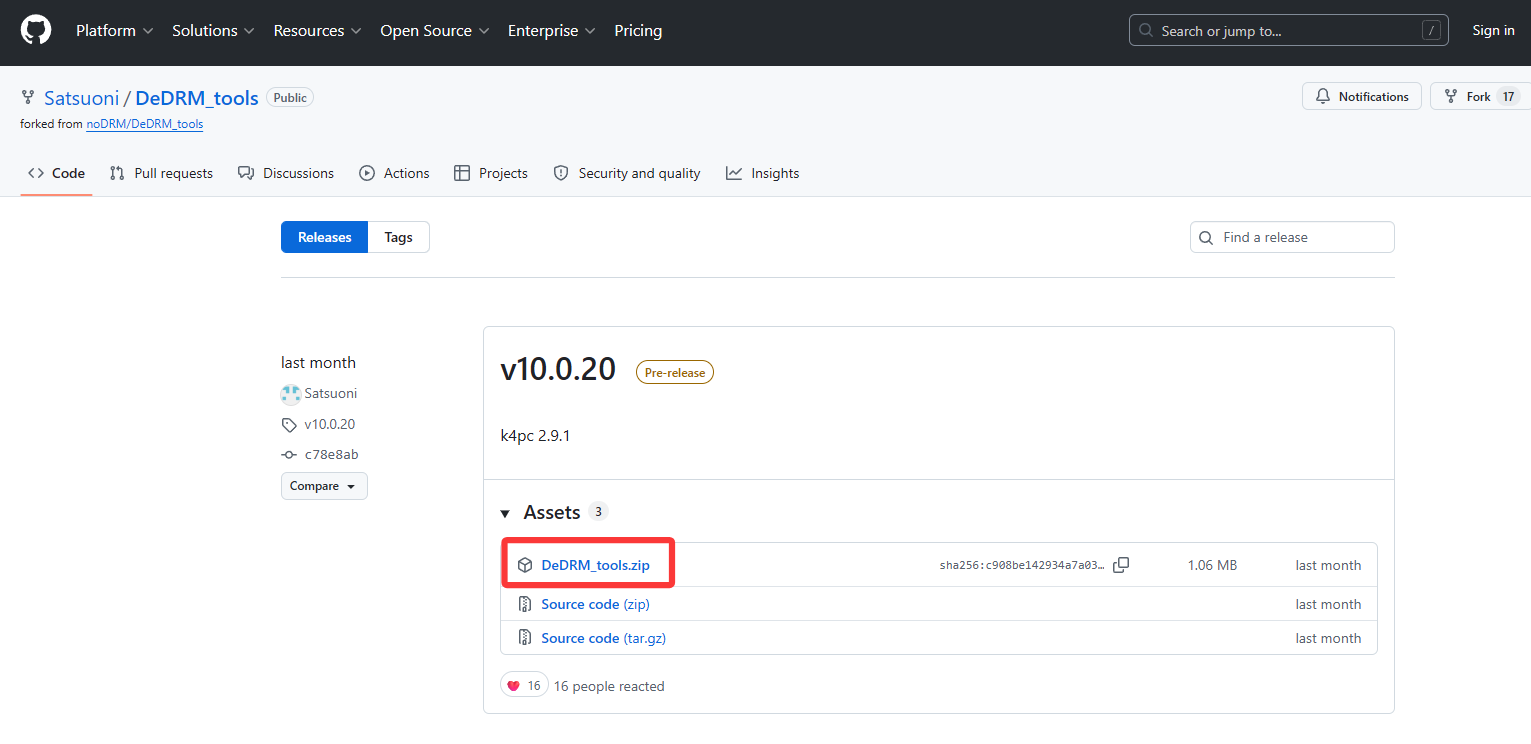1531x744 pixels.
Task: Select the Releases tab button
Action: pyautogui.click(x=325, y=237)
